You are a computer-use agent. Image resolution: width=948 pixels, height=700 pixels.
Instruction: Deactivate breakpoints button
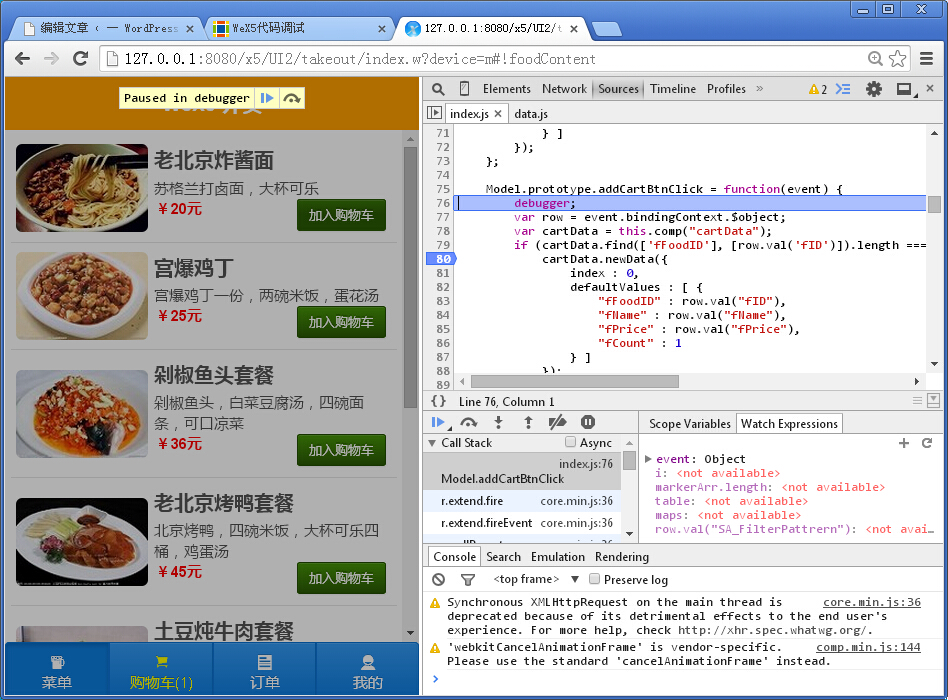(x=557, y=422)
